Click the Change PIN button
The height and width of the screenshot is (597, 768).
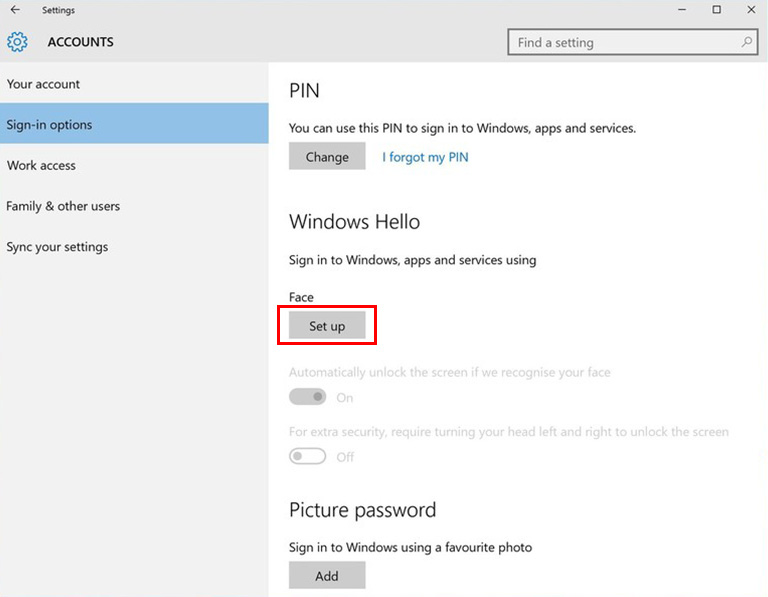(327, 156)
